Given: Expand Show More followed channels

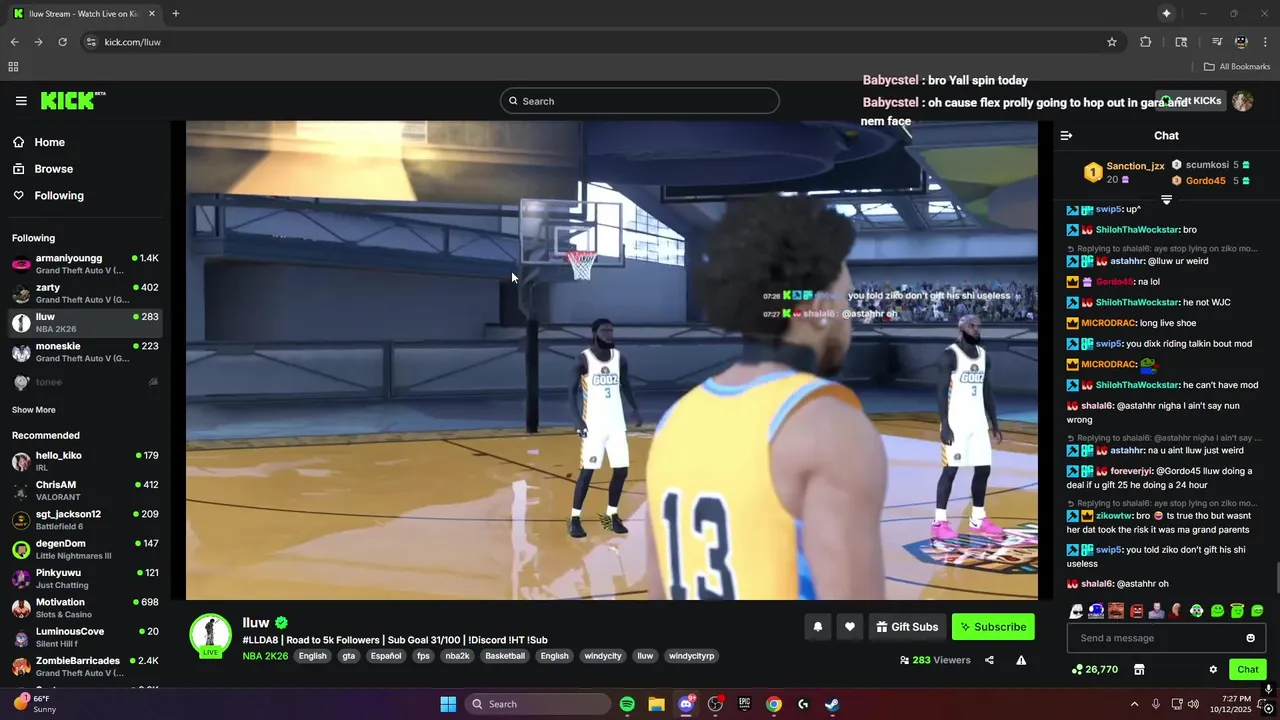Looking at the screenshot, I should coord(34,410).
